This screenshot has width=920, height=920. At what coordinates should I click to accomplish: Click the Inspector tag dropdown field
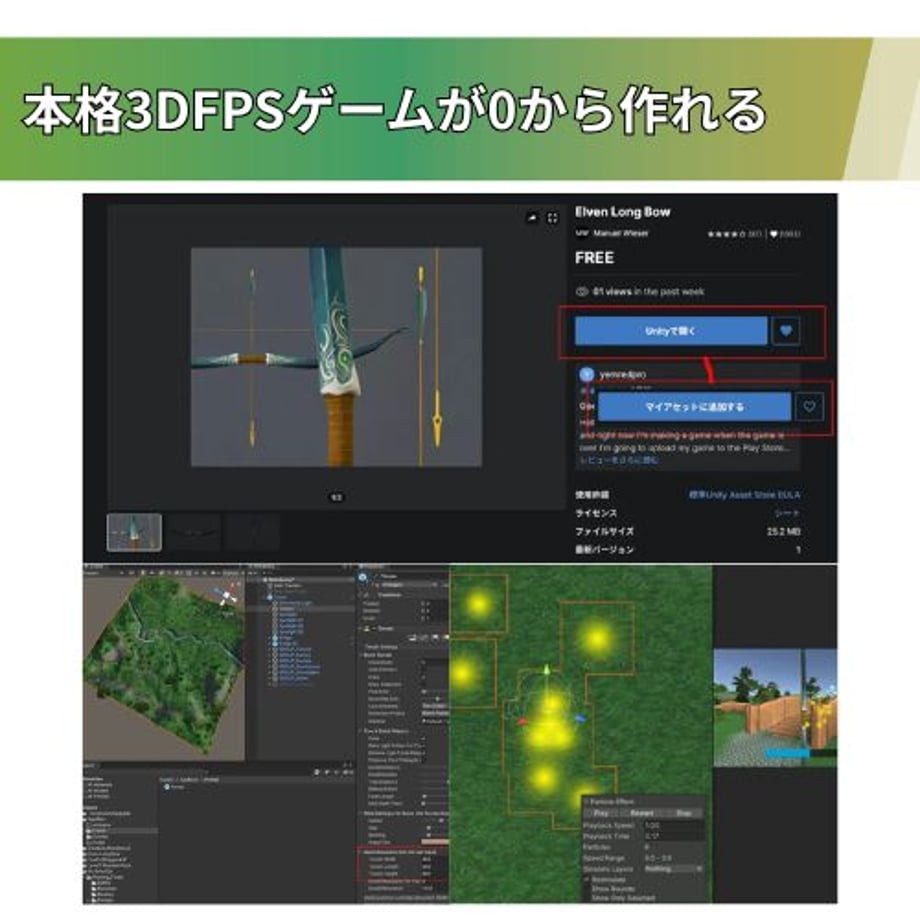410,585
